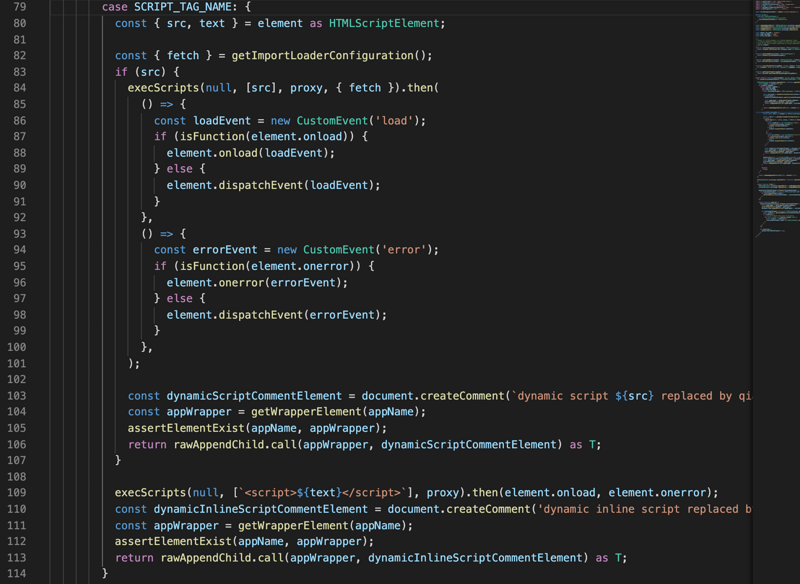Click 'if (src) {' on line 83
Image resolution: width=800 pixels, height=584 pixels.
tap(147, 72)
